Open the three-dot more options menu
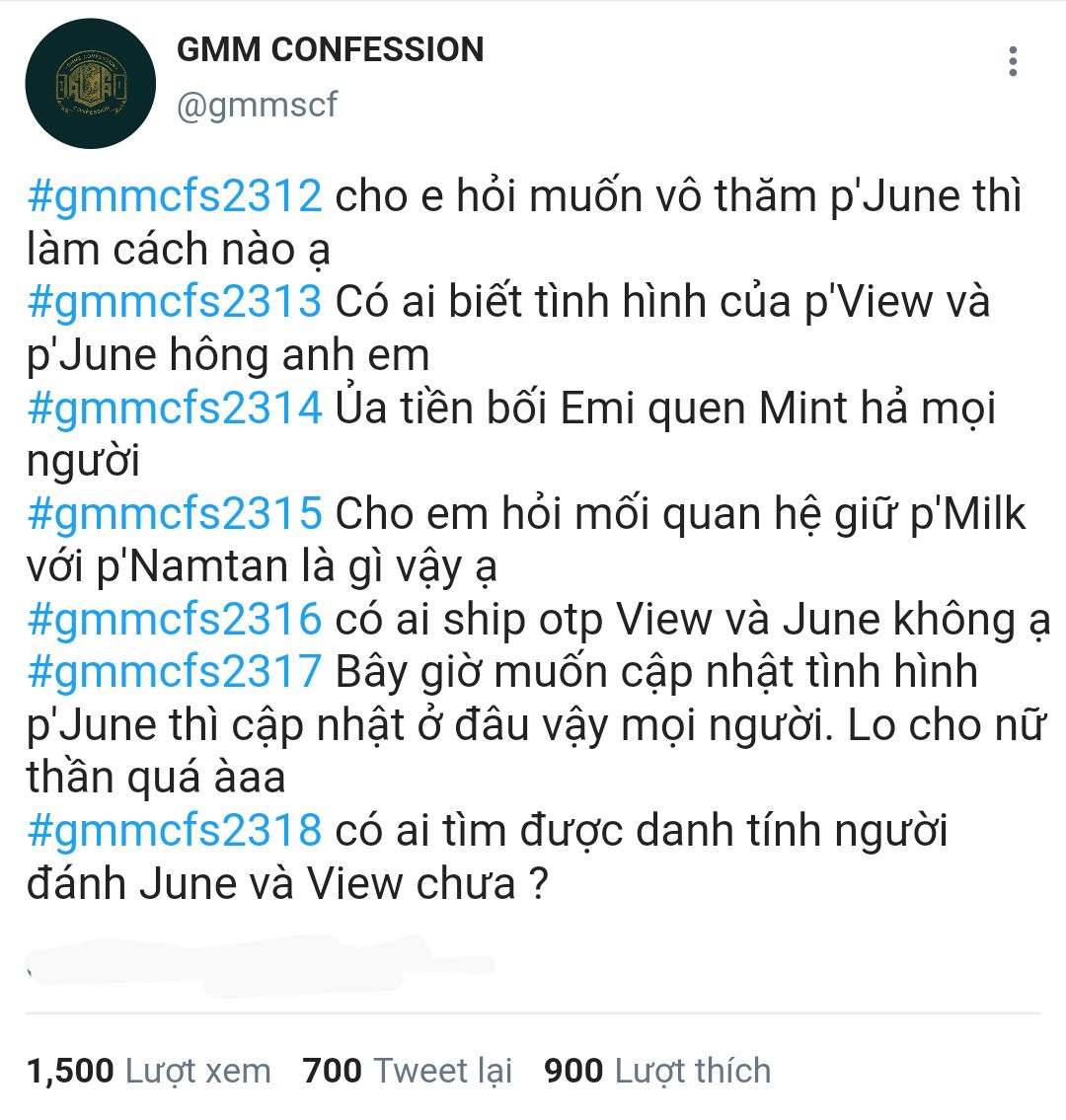Viewport: 1066px width, 1120px height. (1013, 61)
